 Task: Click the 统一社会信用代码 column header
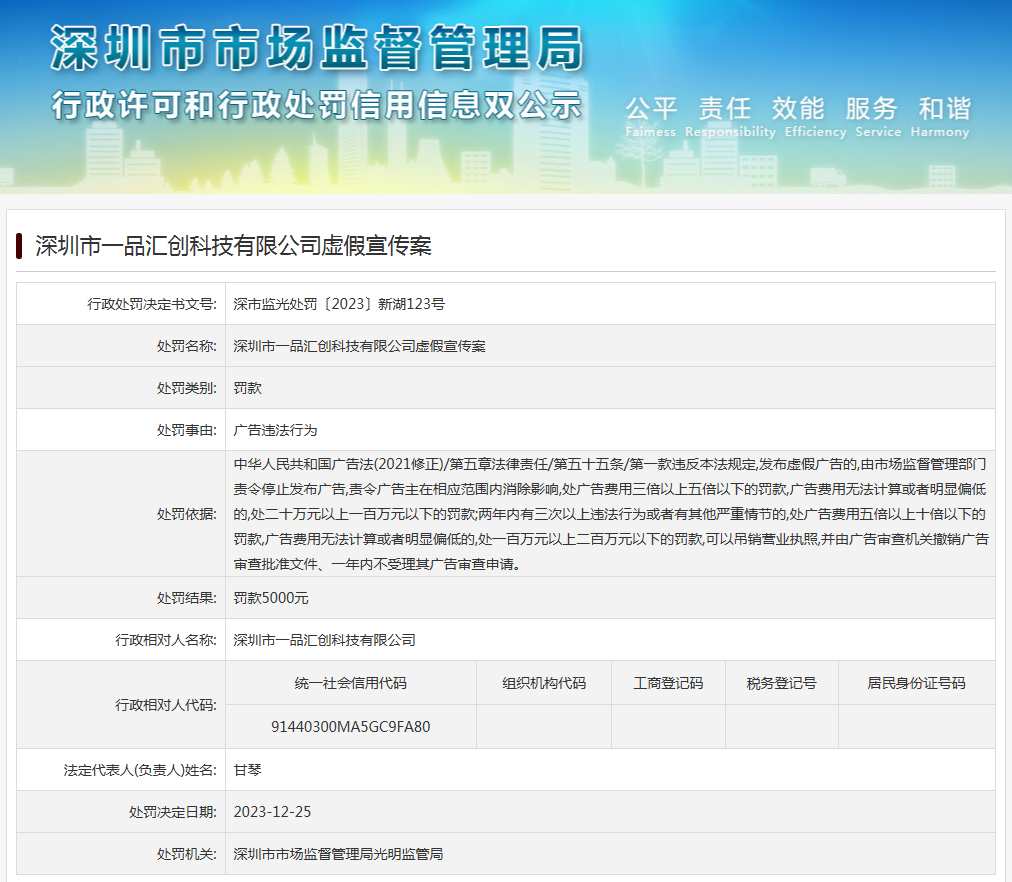350,683
